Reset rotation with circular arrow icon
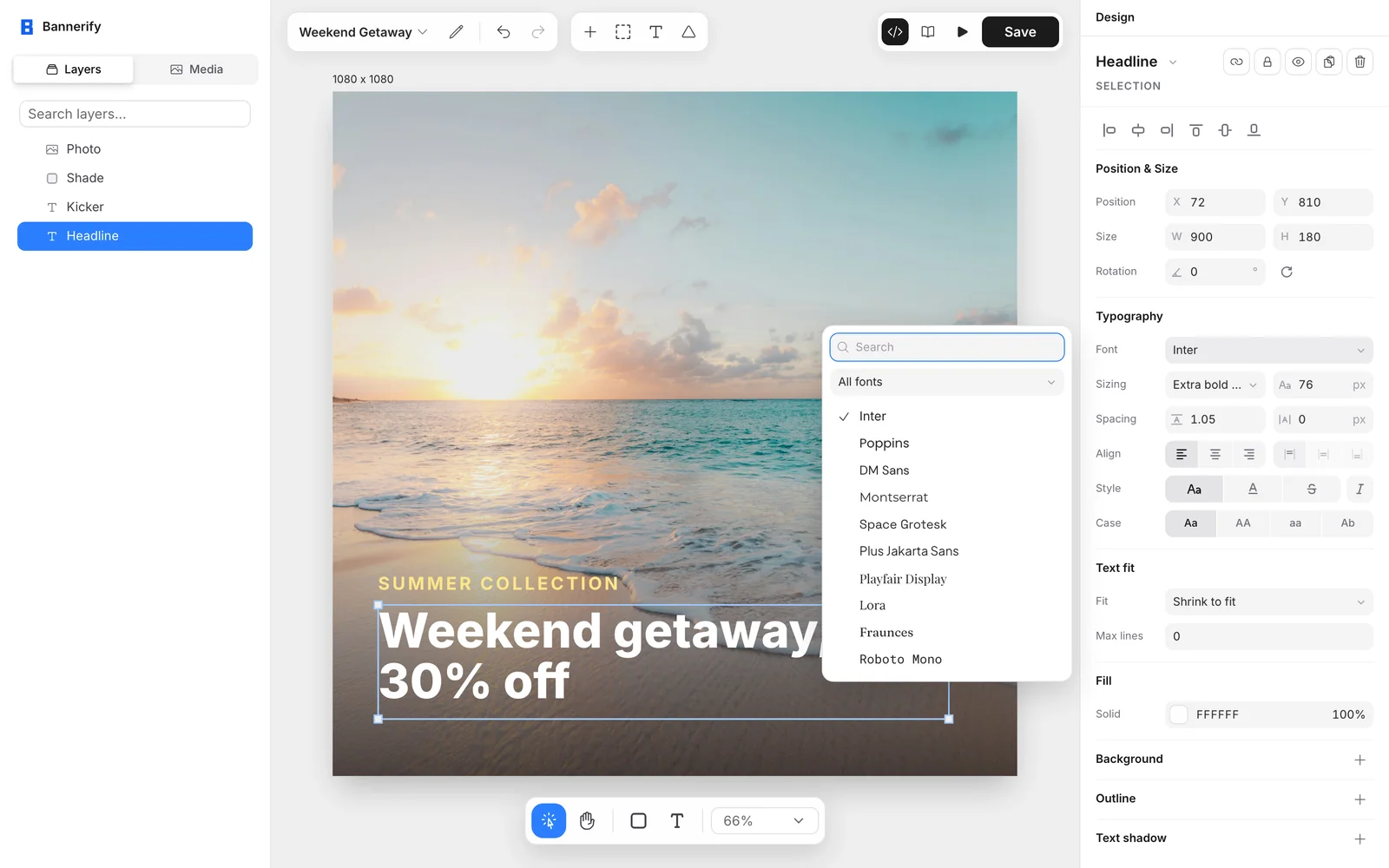Viewport: 1389px width, 868px height. point(1287,272)
